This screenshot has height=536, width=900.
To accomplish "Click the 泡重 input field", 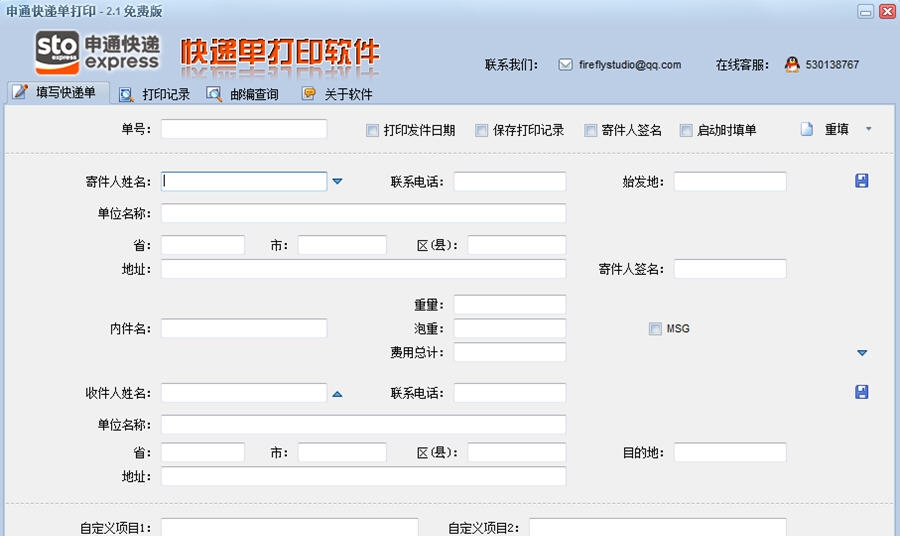I will (x=510, y=328).
